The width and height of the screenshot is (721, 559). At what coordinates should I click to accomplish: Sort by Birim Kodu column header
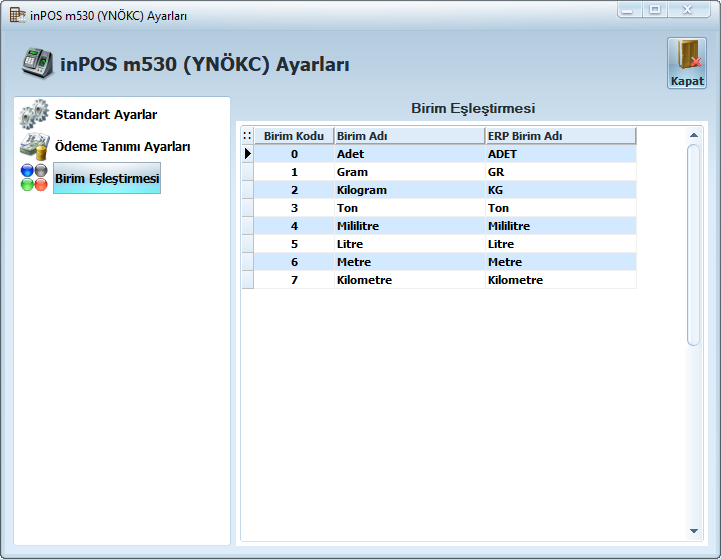click(x=294, y=136)
